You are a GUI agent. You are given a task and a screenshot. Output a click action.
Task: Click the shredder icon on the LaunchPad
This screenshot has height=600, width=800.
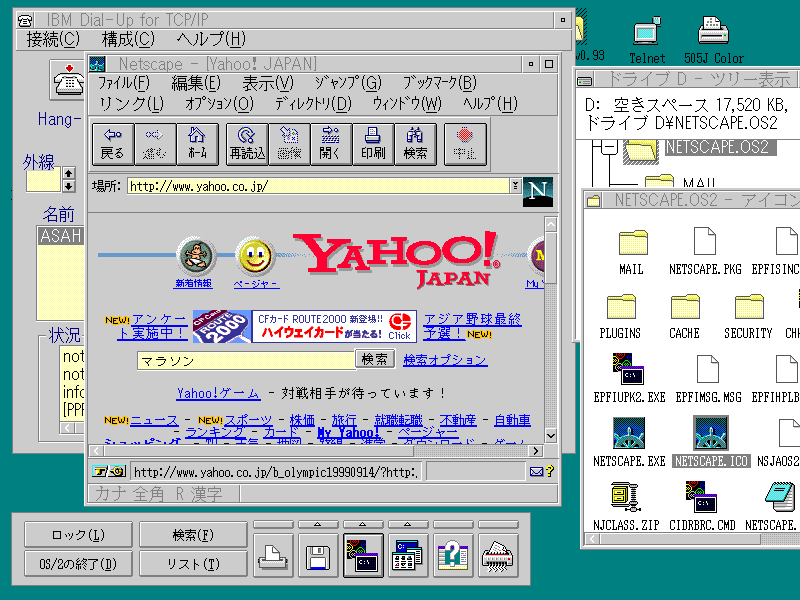498,556
